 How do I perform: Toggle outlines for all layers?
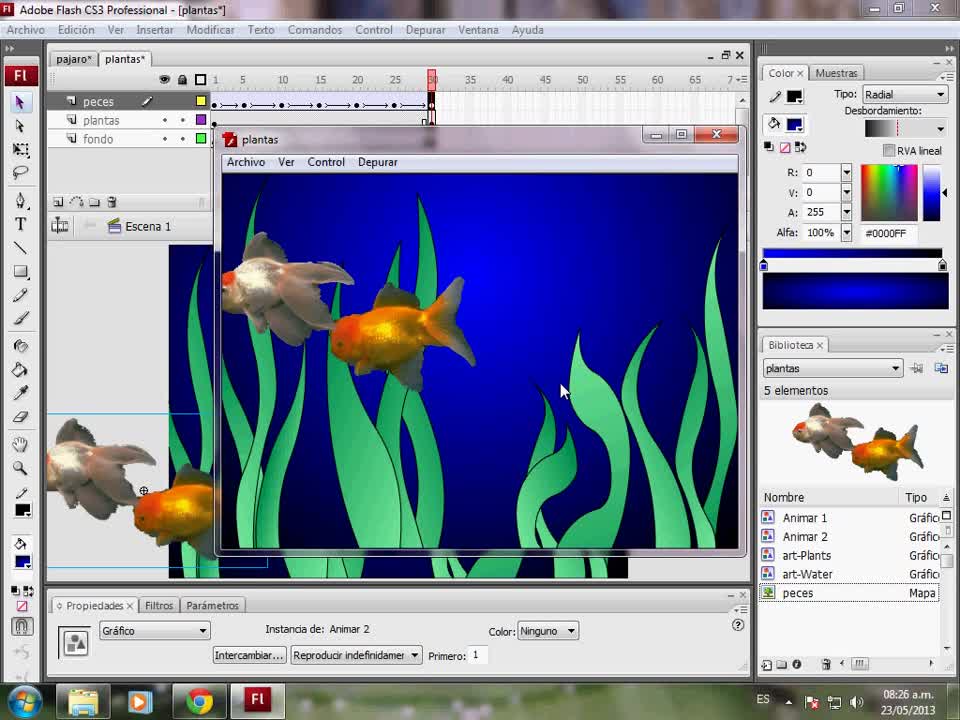[200, 80]
